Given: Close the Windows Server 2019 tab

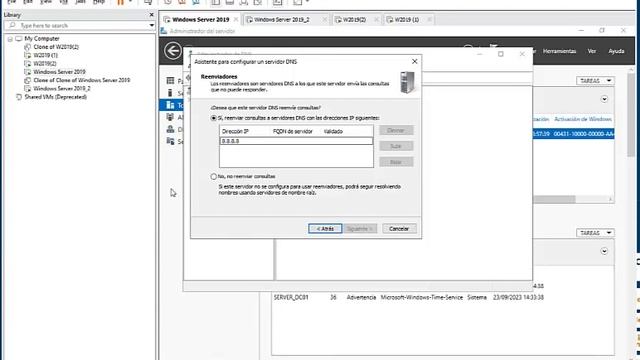Looking at the screenshot, I should (x=236, y=20).
